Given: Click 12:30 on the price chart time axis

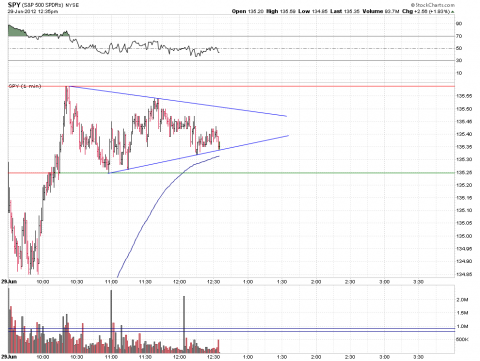Looking at the screenshot, I should point(213,282).
